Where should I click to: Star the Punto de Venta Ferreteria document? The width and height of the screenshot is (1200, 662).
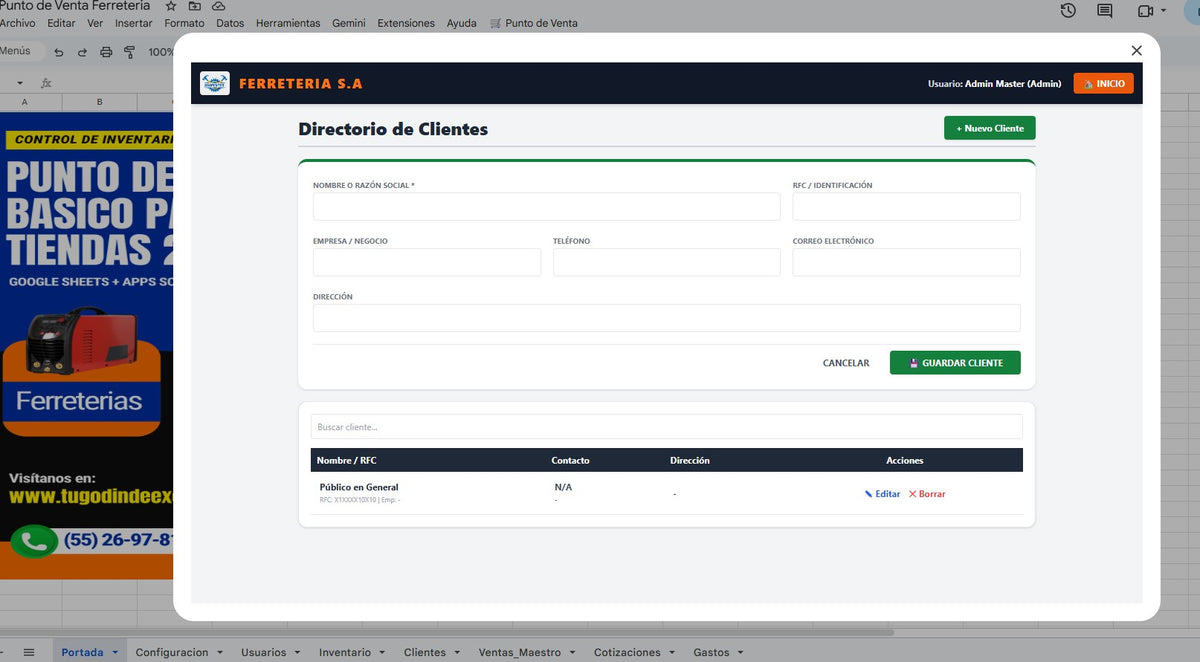click(x=171, y=6)
